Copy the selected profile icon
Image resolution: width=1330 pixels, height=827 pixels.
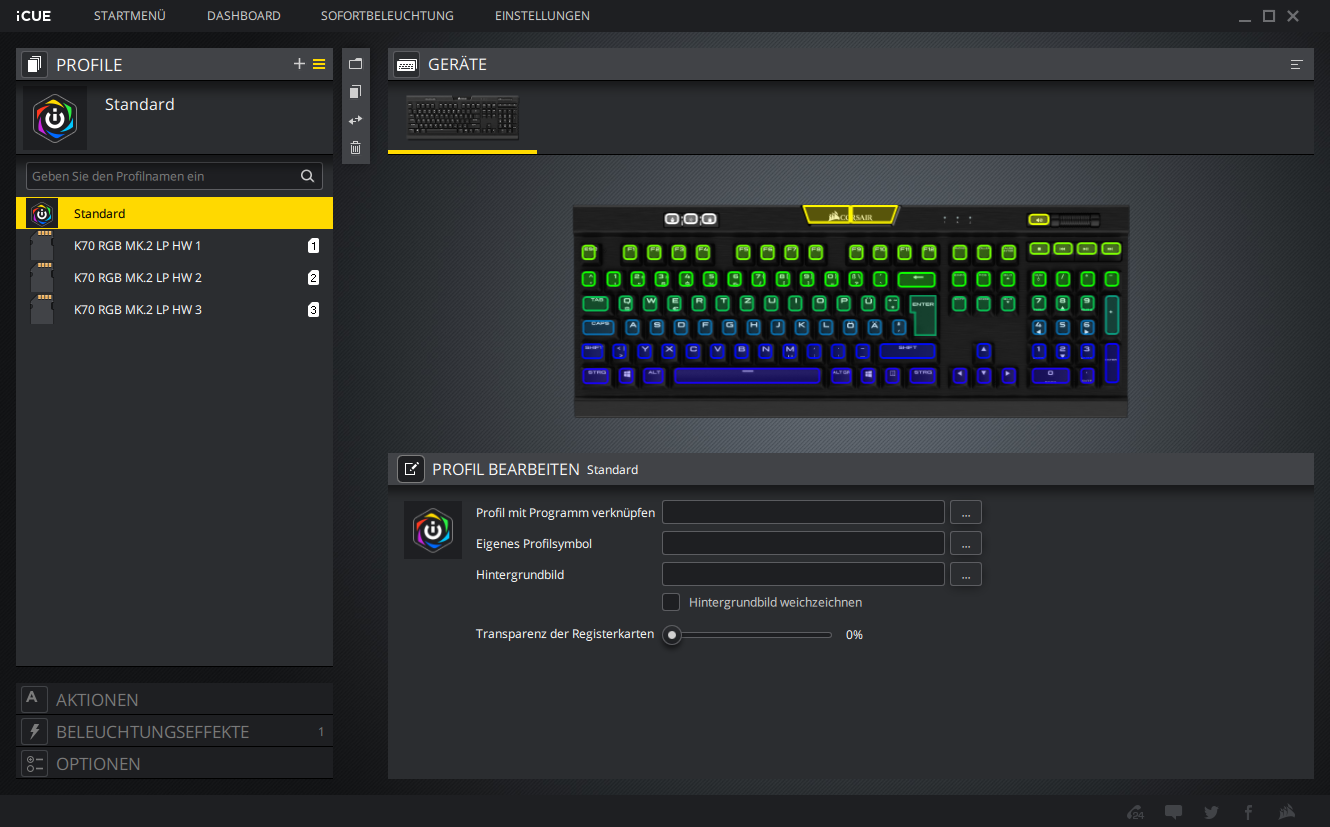tap(355, 92)
